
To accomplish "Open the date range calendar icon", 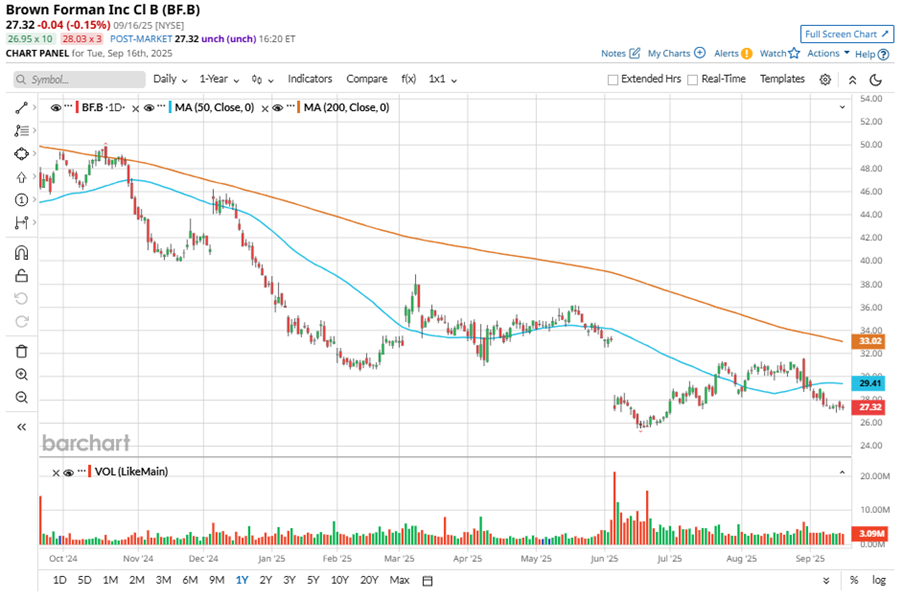I will point(427,581).
